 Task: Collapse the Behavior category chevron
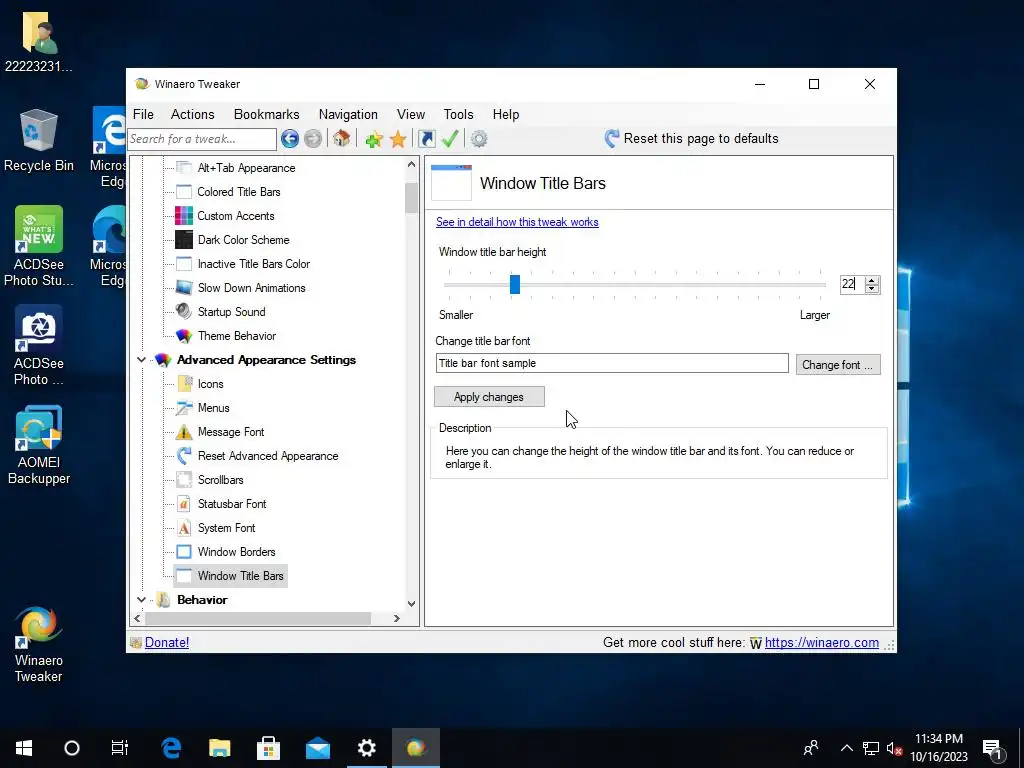coord(141,600)
